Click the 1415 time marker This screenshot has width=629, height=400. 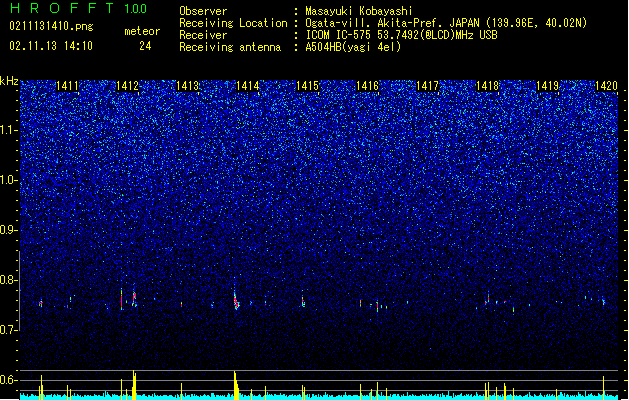[x=307, y=85]
